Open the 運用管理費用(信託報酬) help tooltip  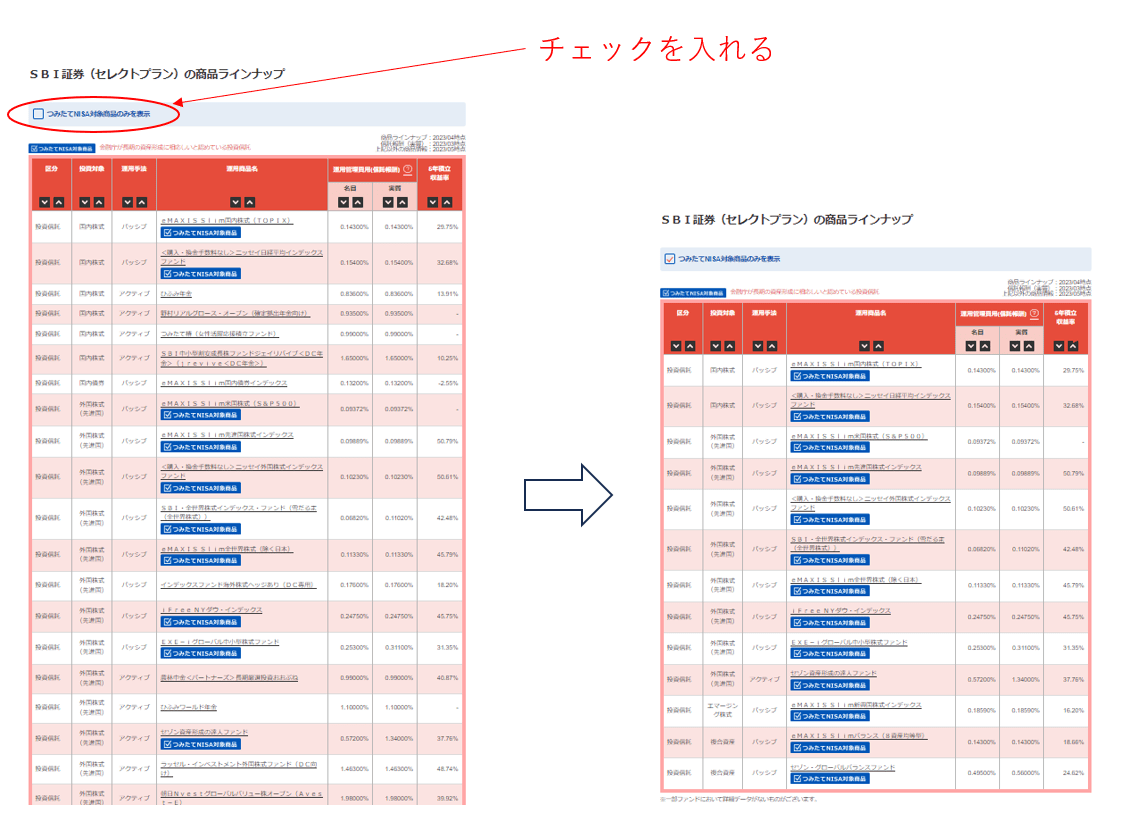click(x=408, y=170)
